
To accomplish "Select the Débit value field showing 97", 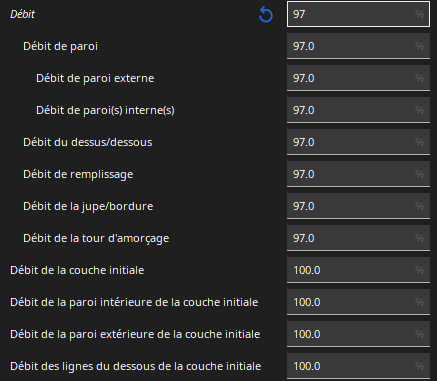I will click(x=358, y=14).
